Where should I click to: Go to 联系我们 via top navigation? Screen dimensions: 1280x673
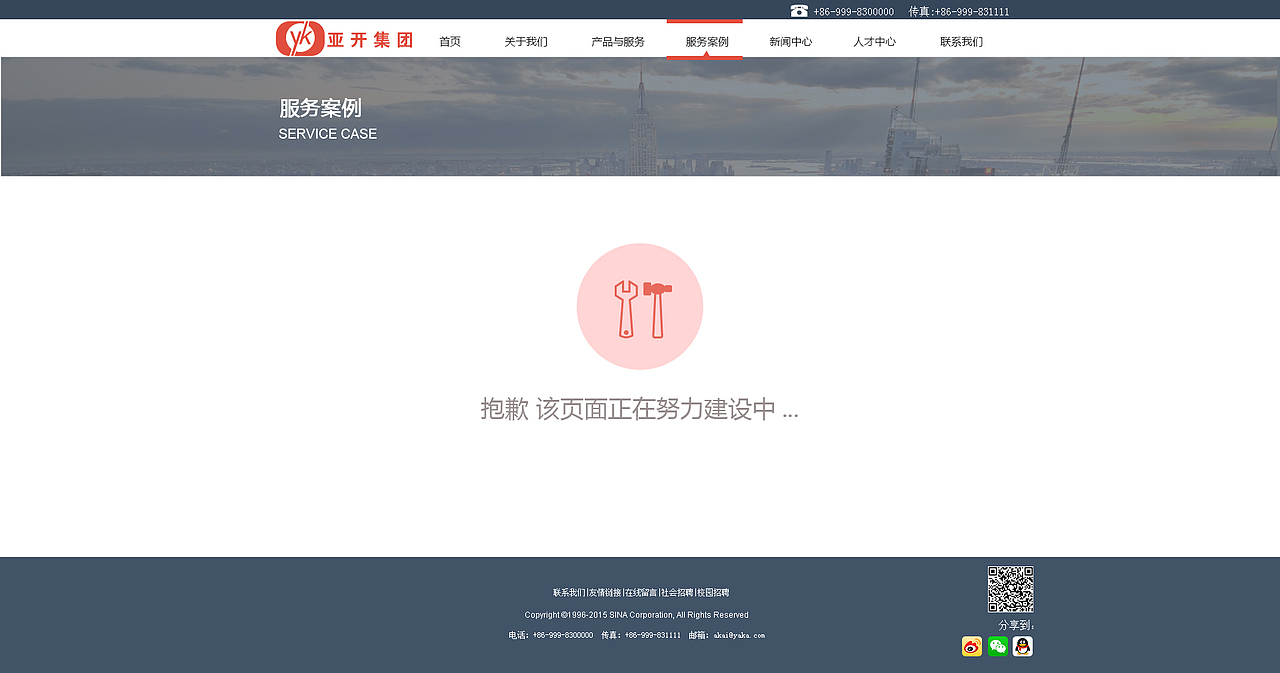pyautogui.click(x=960, y=41)
